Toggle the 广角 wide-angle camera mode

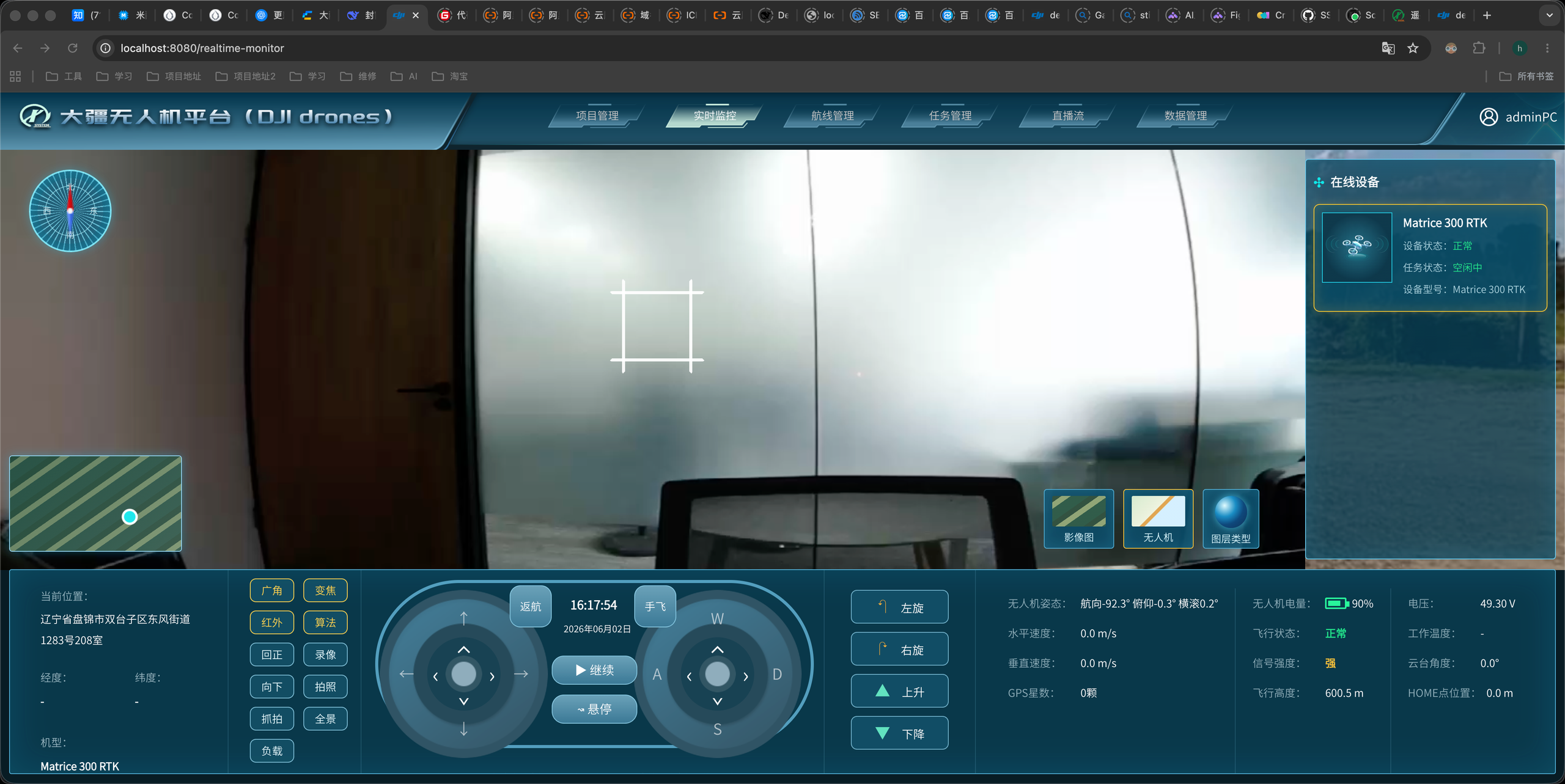point(272,590)
